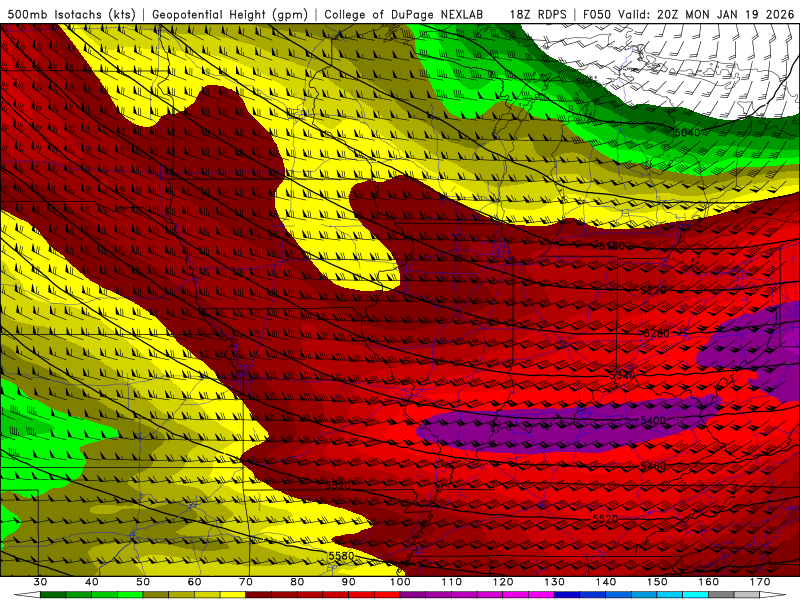Click the 5280 height contour label
Viewport: 800px width, 600px height.
(x=657, y=334)
